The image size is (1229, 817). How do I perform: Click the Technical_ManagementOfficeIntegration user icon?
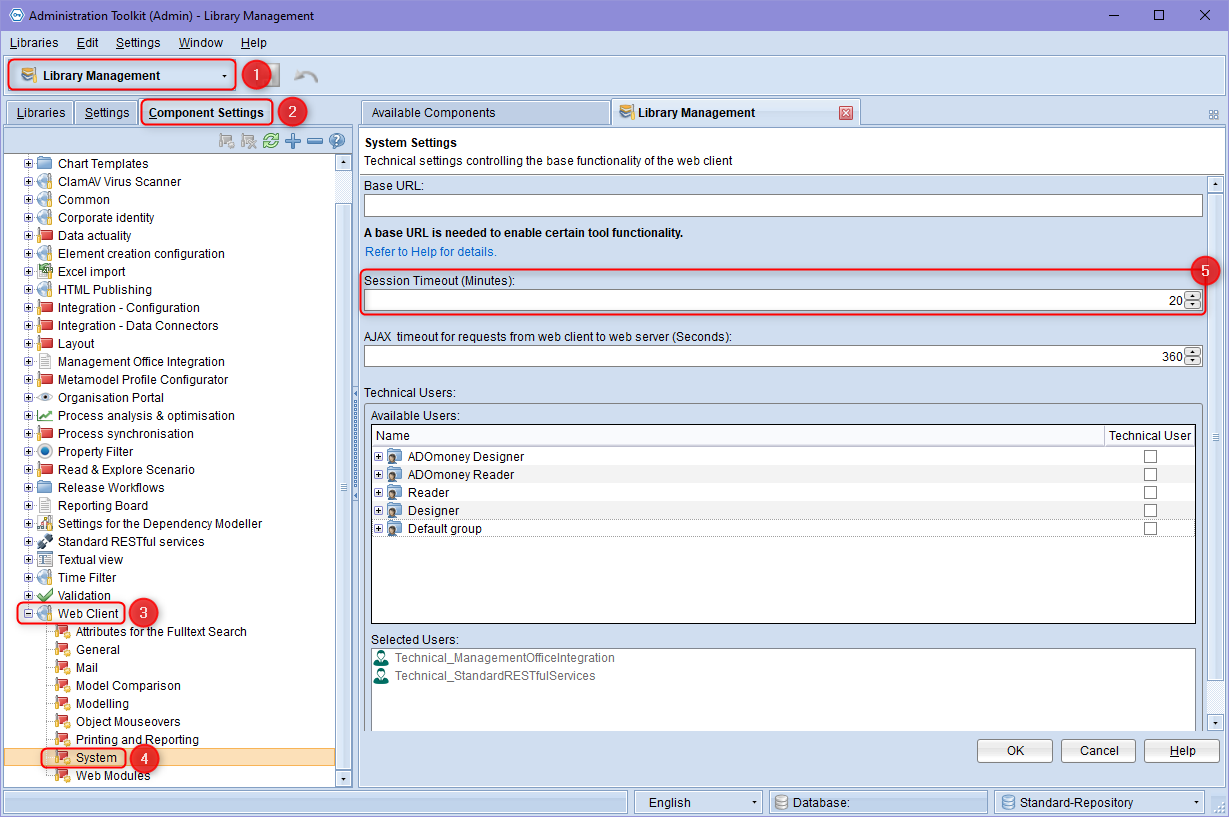(381, 658)
